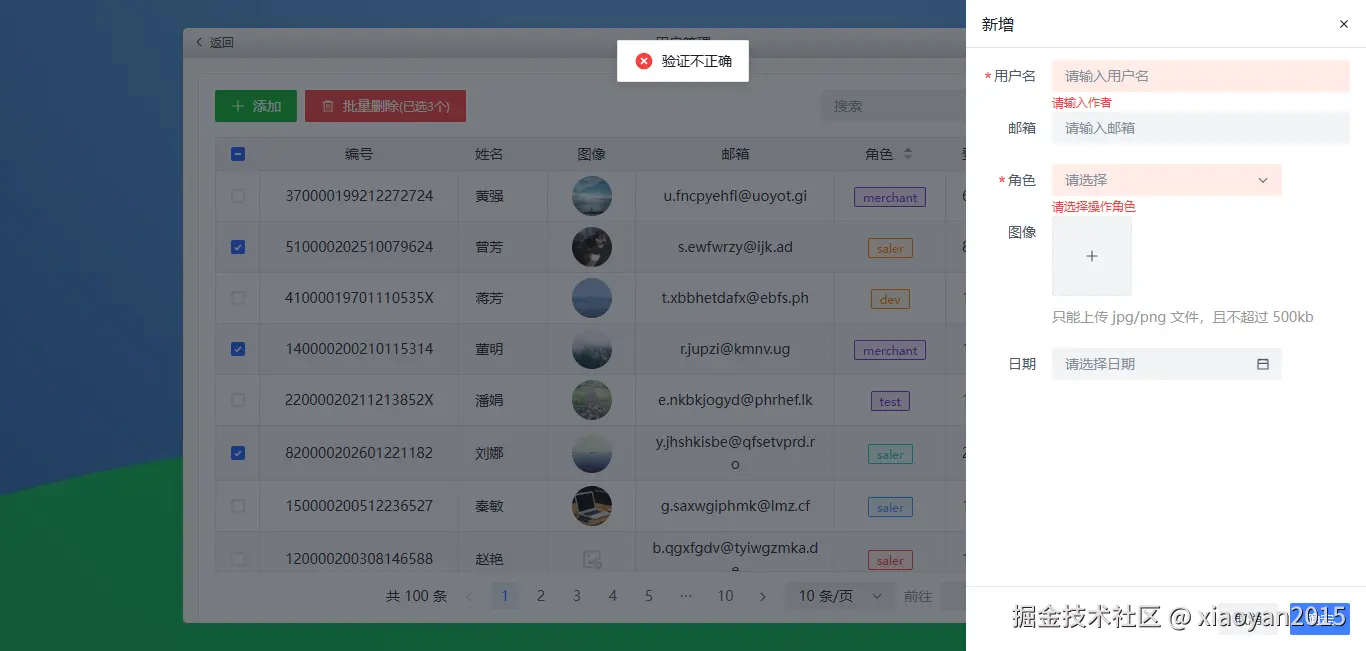Go to pagination page 3

tap(577, 596)
